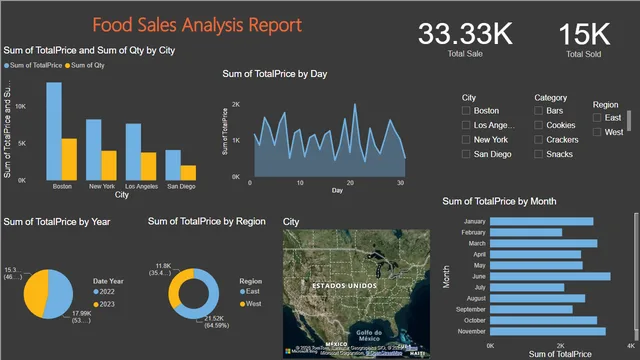Click the Month chart vertical scrollbar
The image size is (640, 360).
click(x=636, y=276)
